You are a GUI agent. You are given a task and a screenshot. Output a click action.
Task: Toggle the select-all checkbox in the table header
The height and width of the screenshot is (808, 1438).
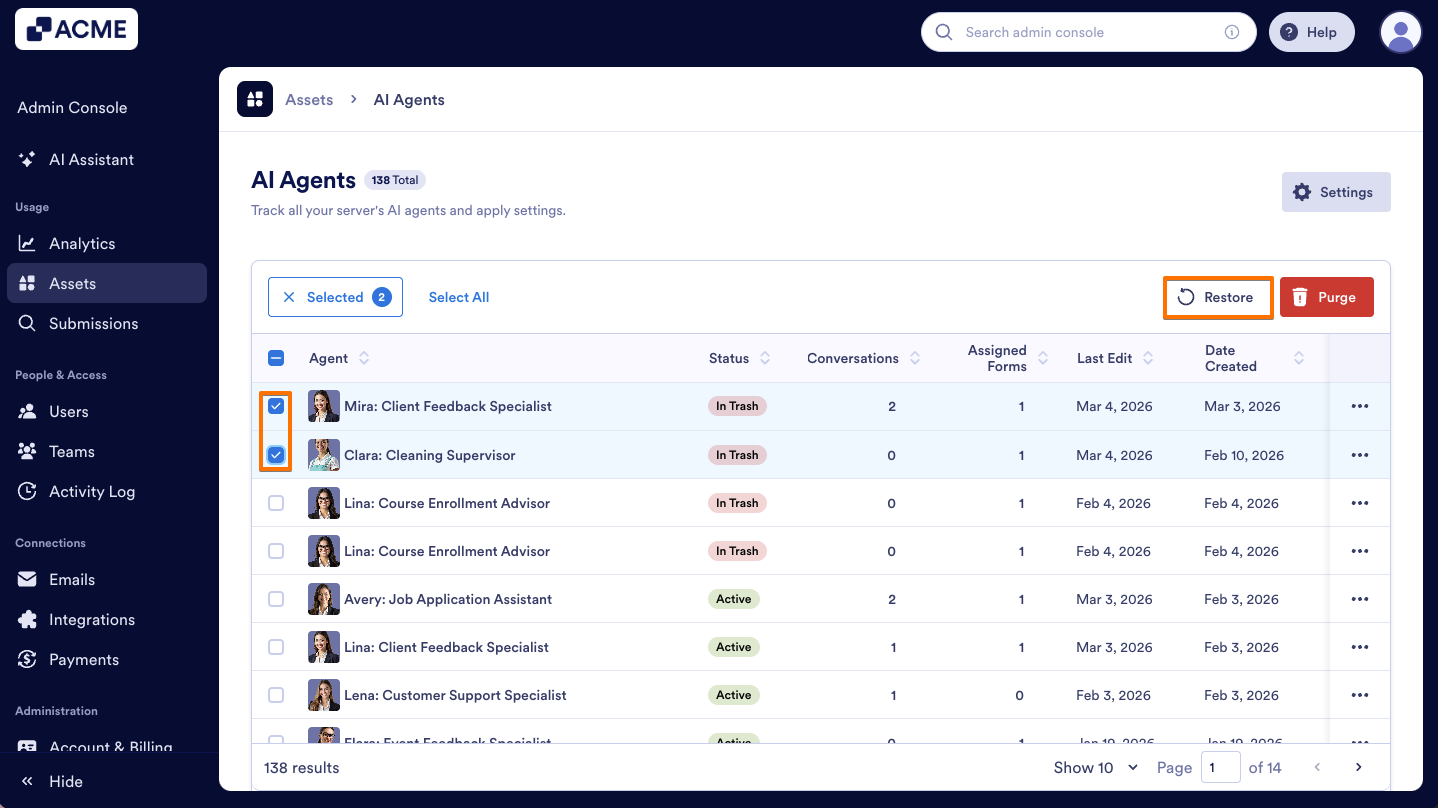[276, 357]
